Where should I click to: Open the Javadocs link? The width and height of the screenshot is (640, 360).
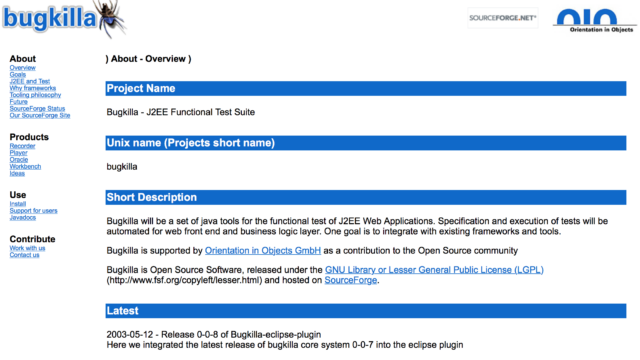click(22, 218)
